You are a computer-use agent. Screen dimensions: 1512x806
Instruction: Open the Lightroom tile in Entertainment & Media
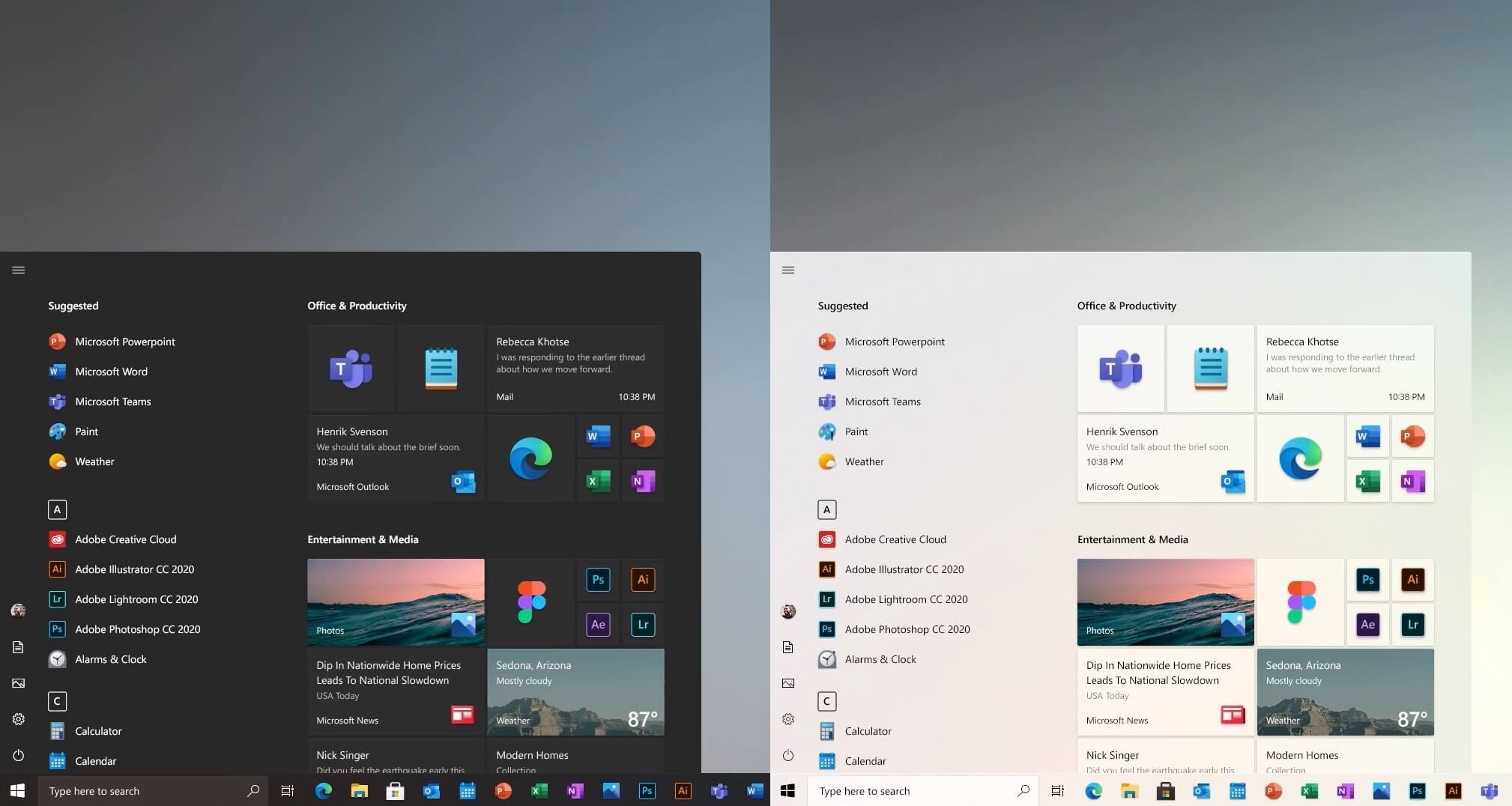point(642,624)
